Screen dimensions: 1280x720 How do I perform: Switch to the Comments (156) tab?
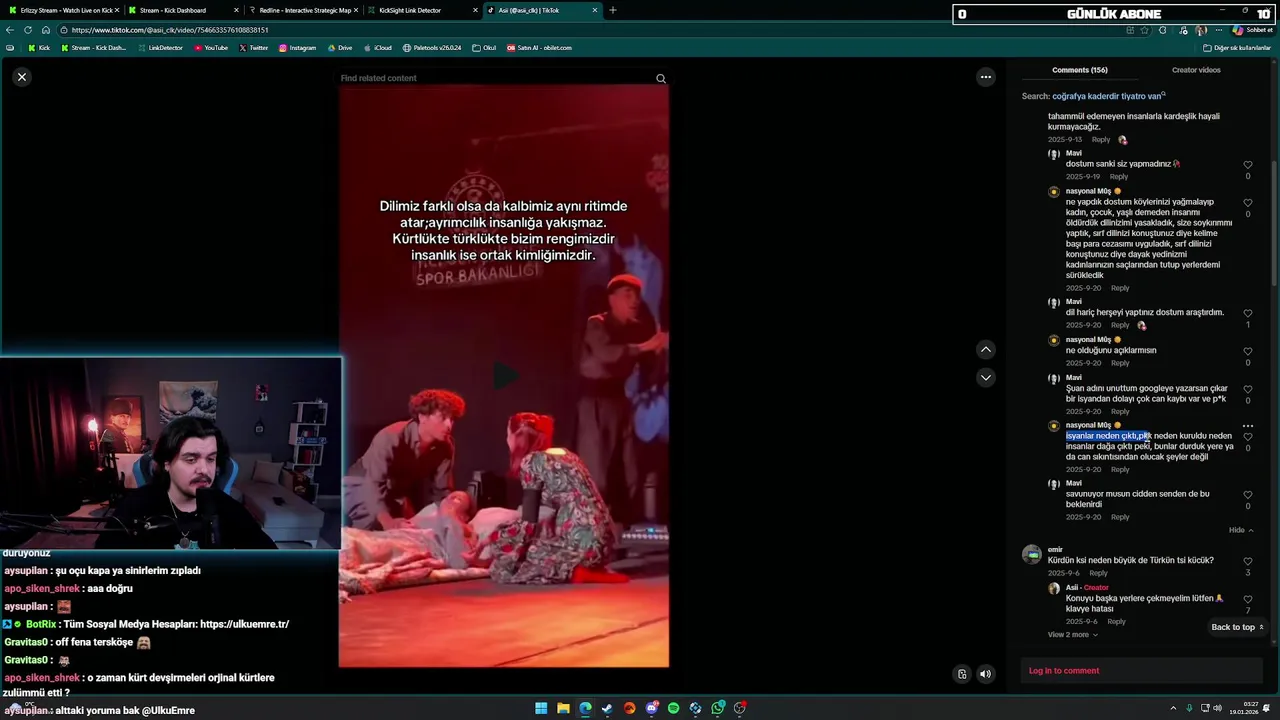point(1080,70)
